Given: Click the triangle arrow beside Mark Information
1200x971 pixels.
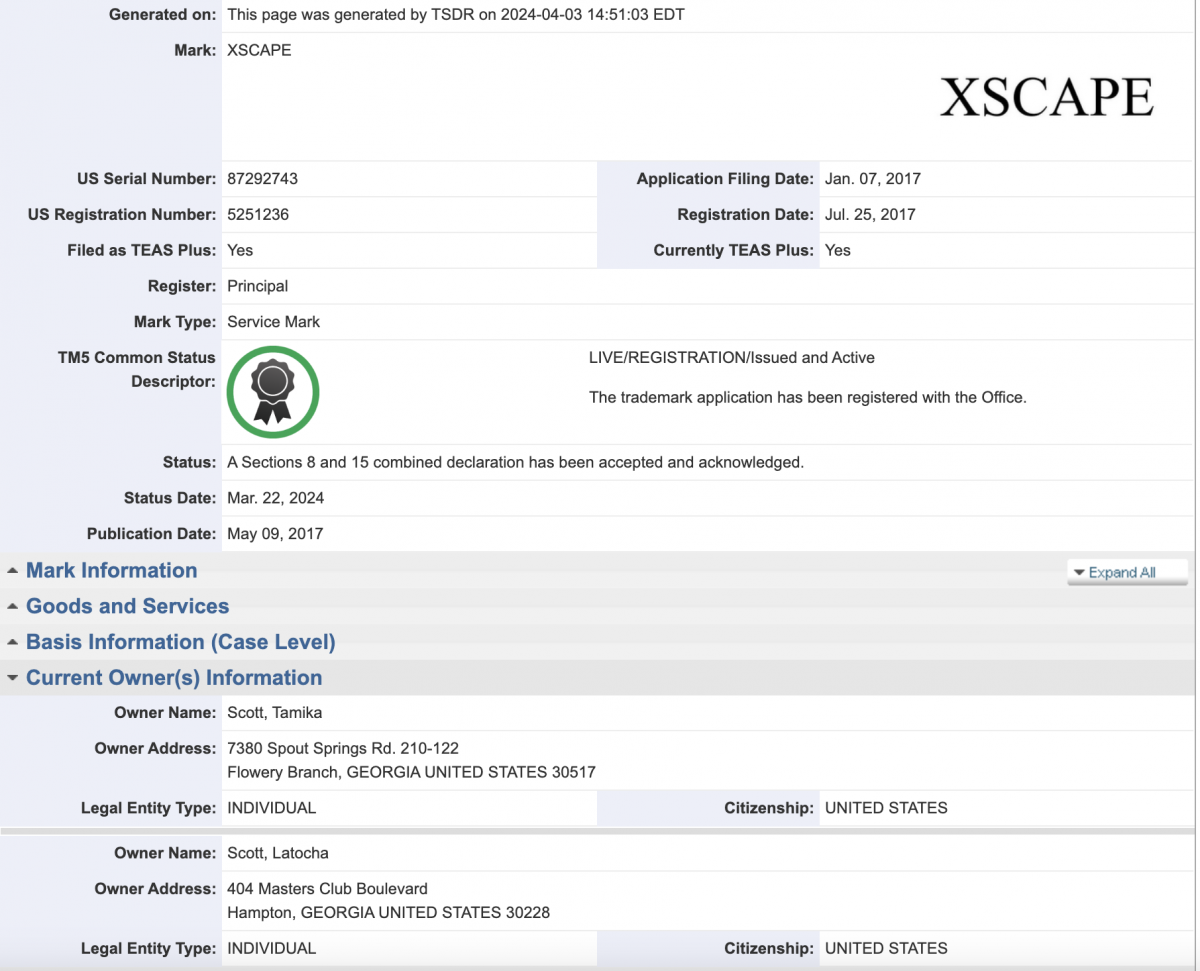Looking at the screenshot, I should [12, 571].
